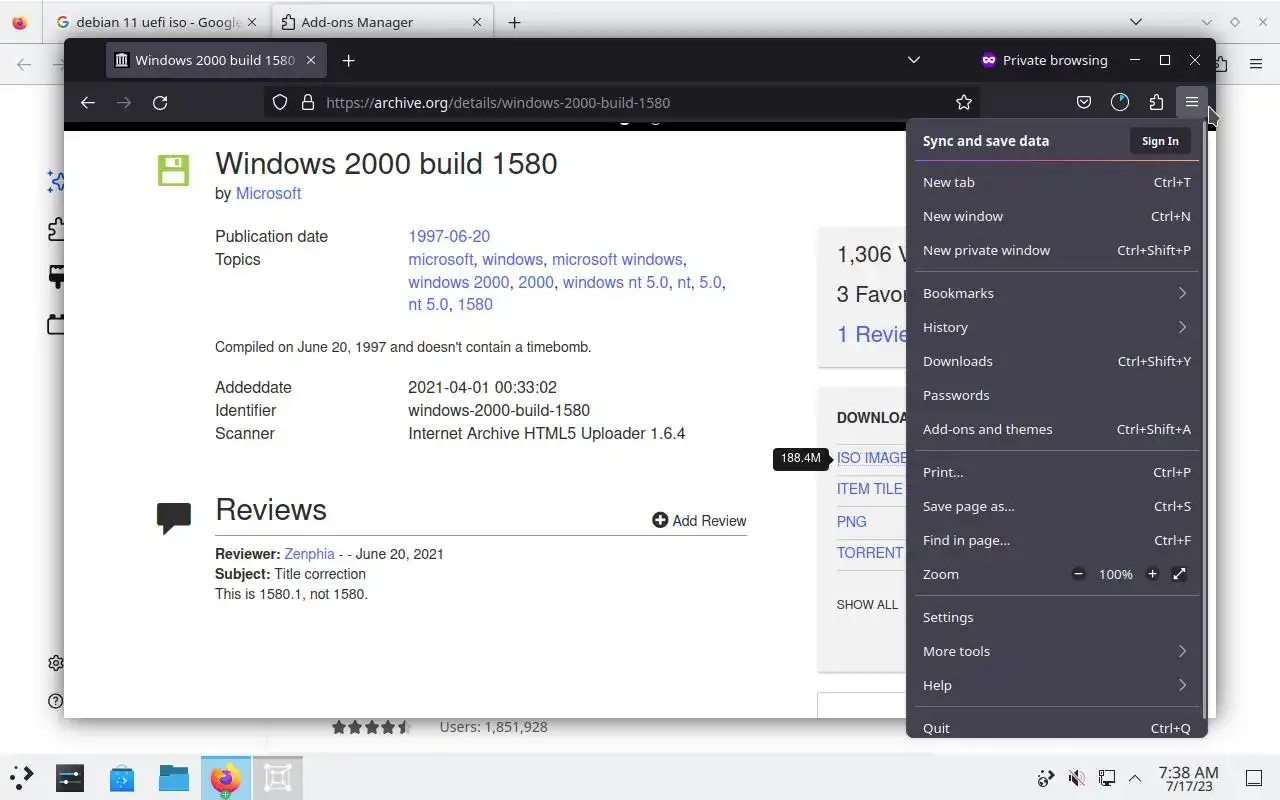
Task: Click the address bar URL field
Action: click(x=620, y=102)
